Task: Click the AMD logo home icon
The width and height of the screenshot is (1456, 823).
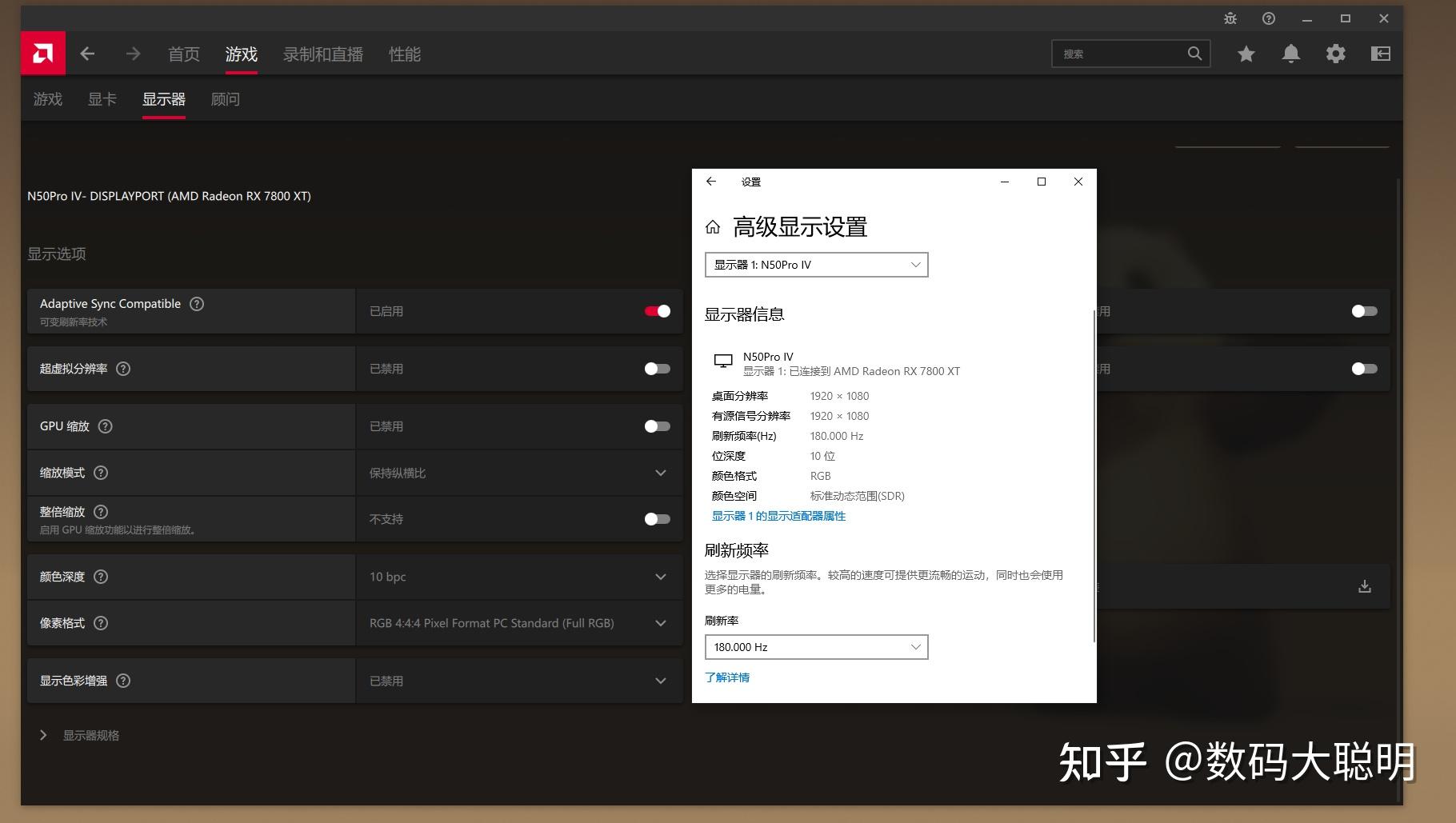Action: 43,54
